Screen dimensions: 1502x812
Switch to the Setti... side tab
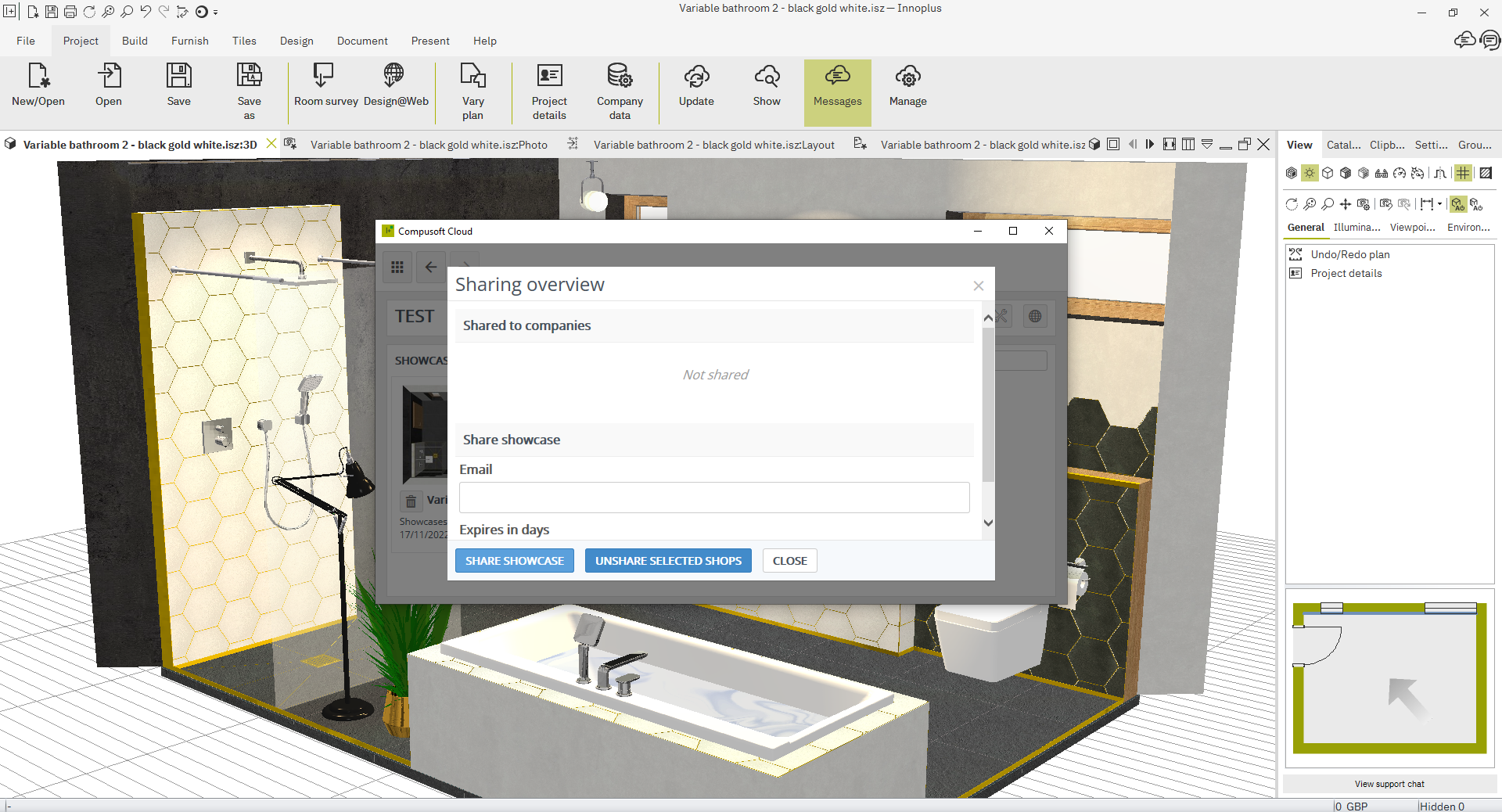[x=1431, y=145]
